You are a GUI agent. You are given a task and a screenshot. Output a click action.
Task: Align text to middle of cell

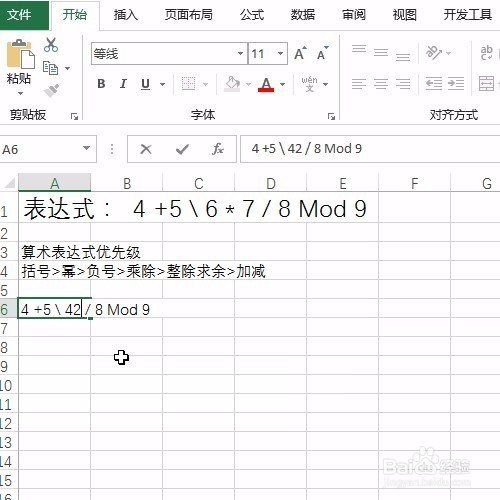pos(381,53)
